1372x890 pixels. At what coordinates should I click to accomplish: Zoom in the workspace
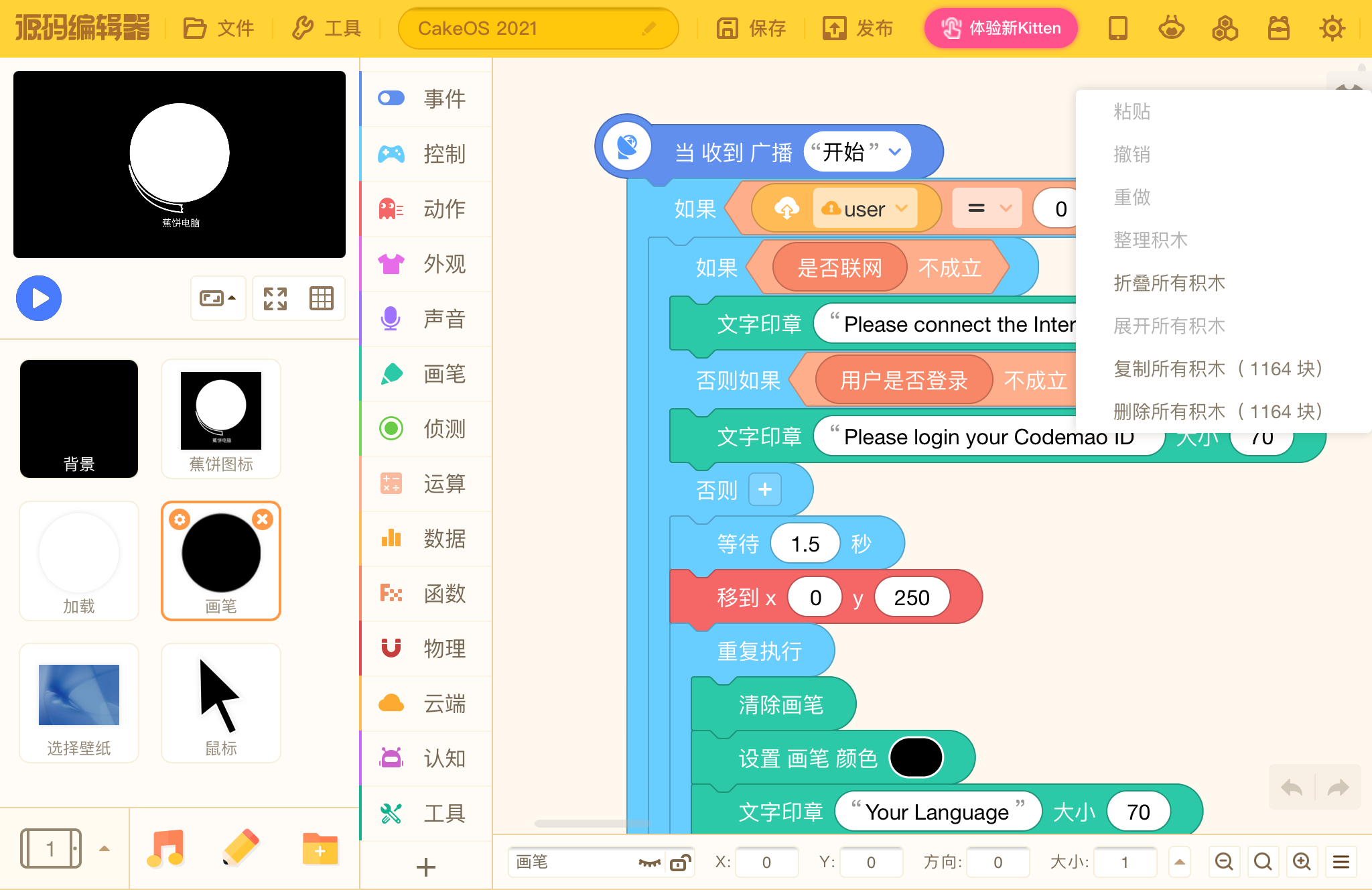[x=1302, y=862]
